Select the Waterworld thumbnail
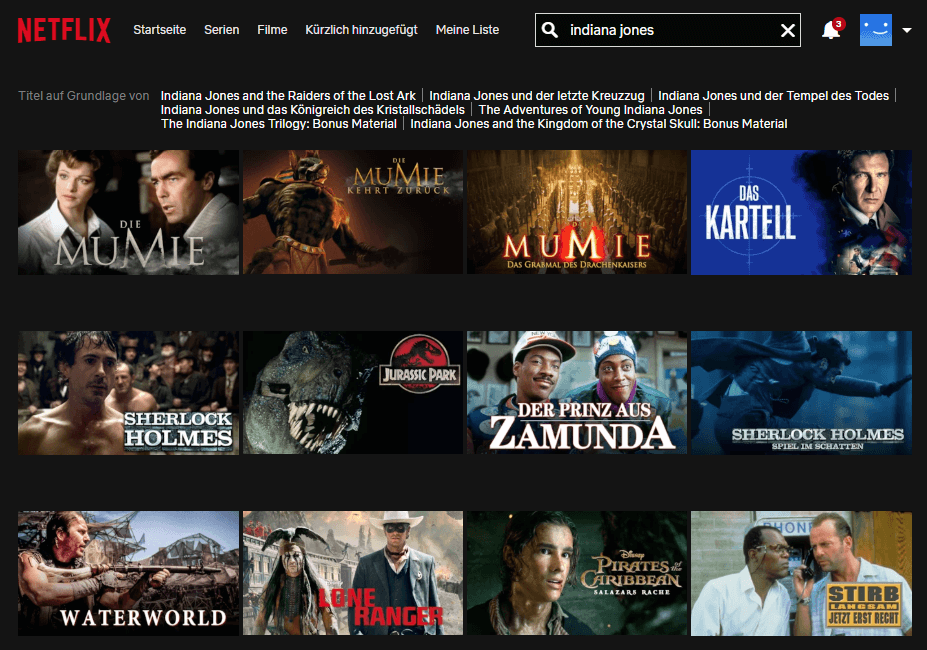Viewport: 927px width, 650px height. [128, 574]
